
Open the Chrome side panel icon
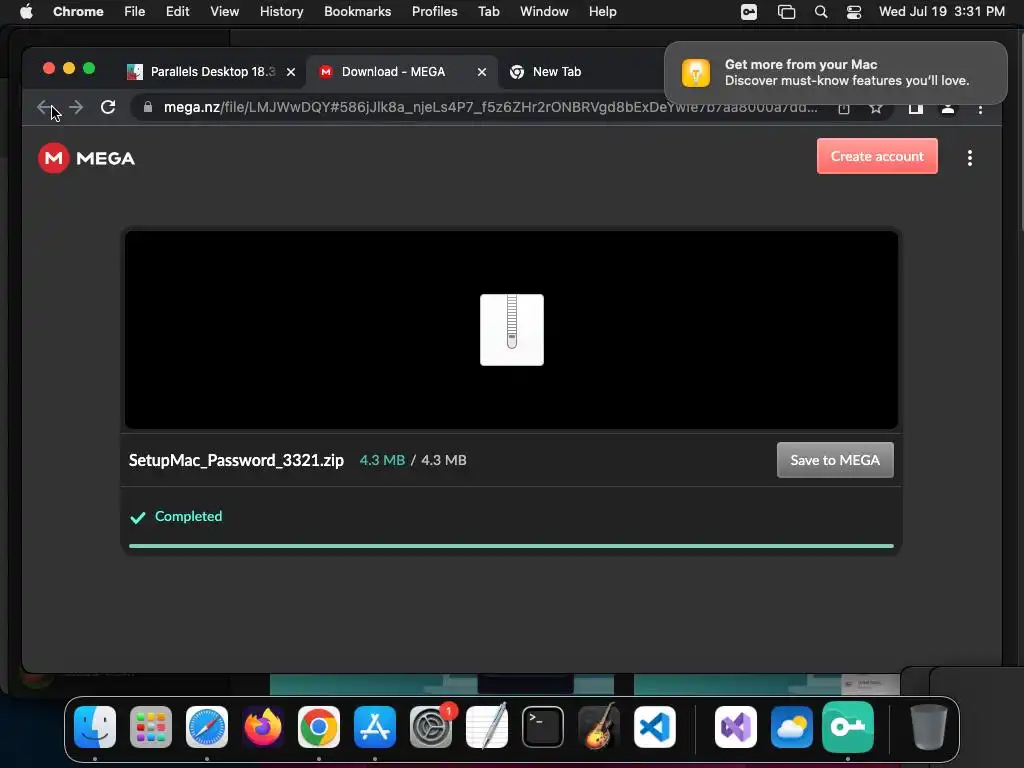coord(916,108)
